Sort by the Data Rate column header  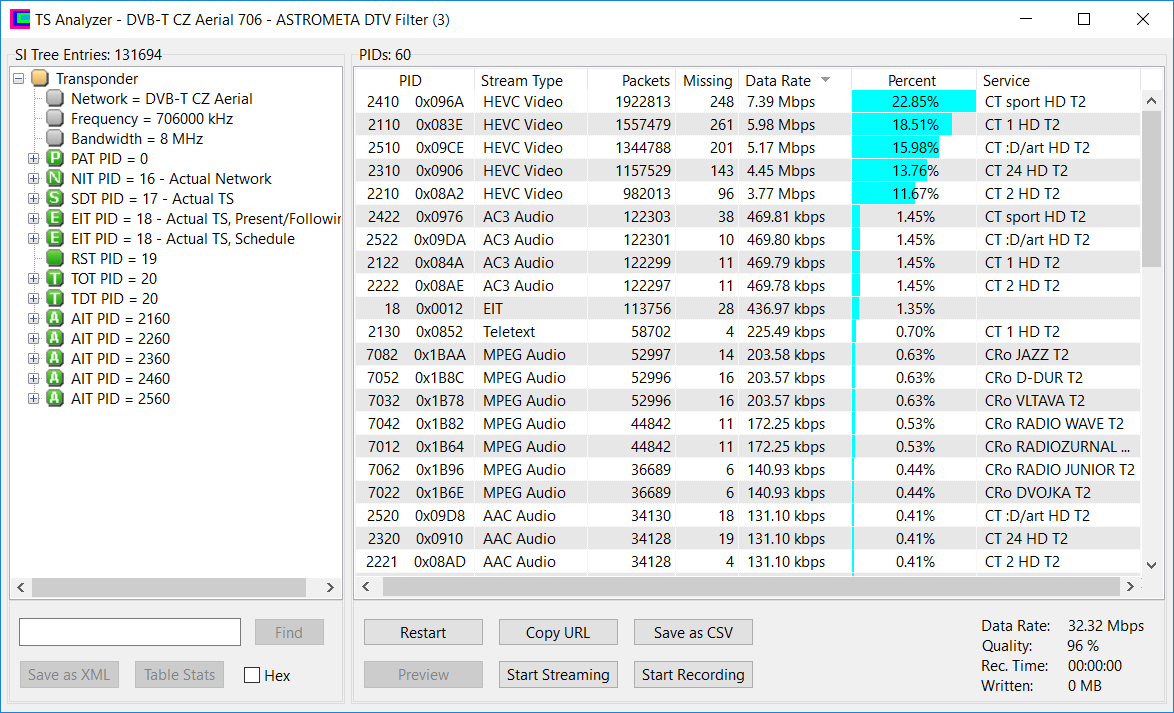778,81
